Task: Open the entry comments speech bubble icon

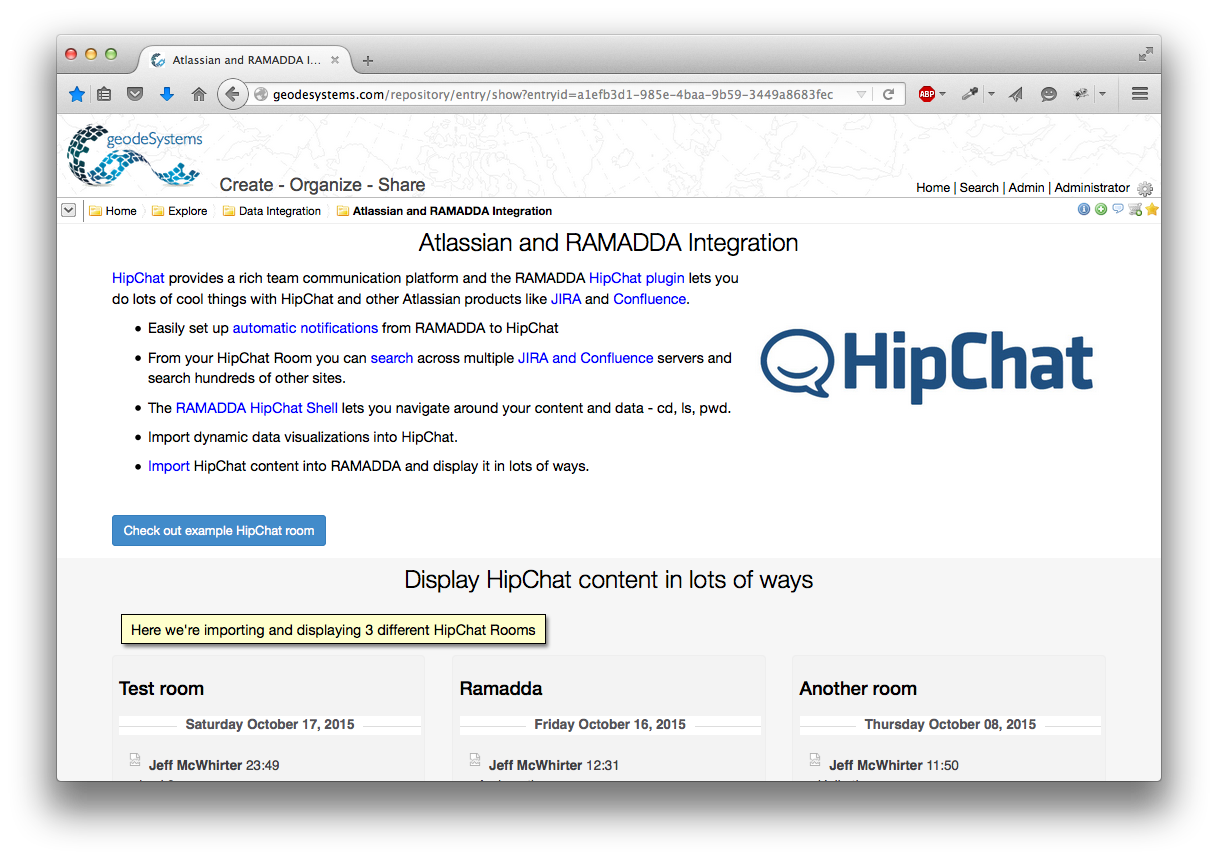Action: [1118, 209]
